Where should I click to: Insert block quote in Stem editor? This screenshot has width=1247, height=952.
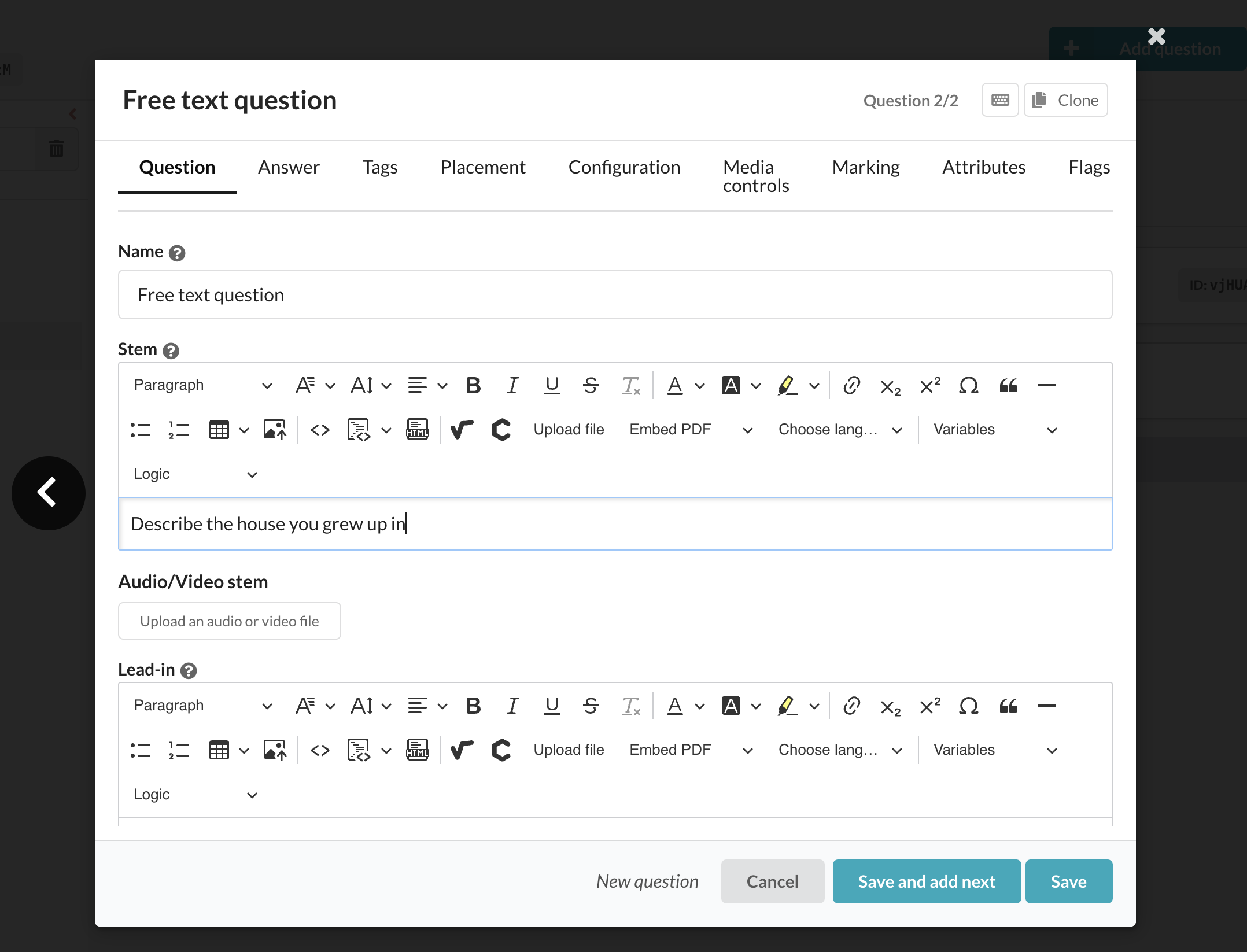1008,385
